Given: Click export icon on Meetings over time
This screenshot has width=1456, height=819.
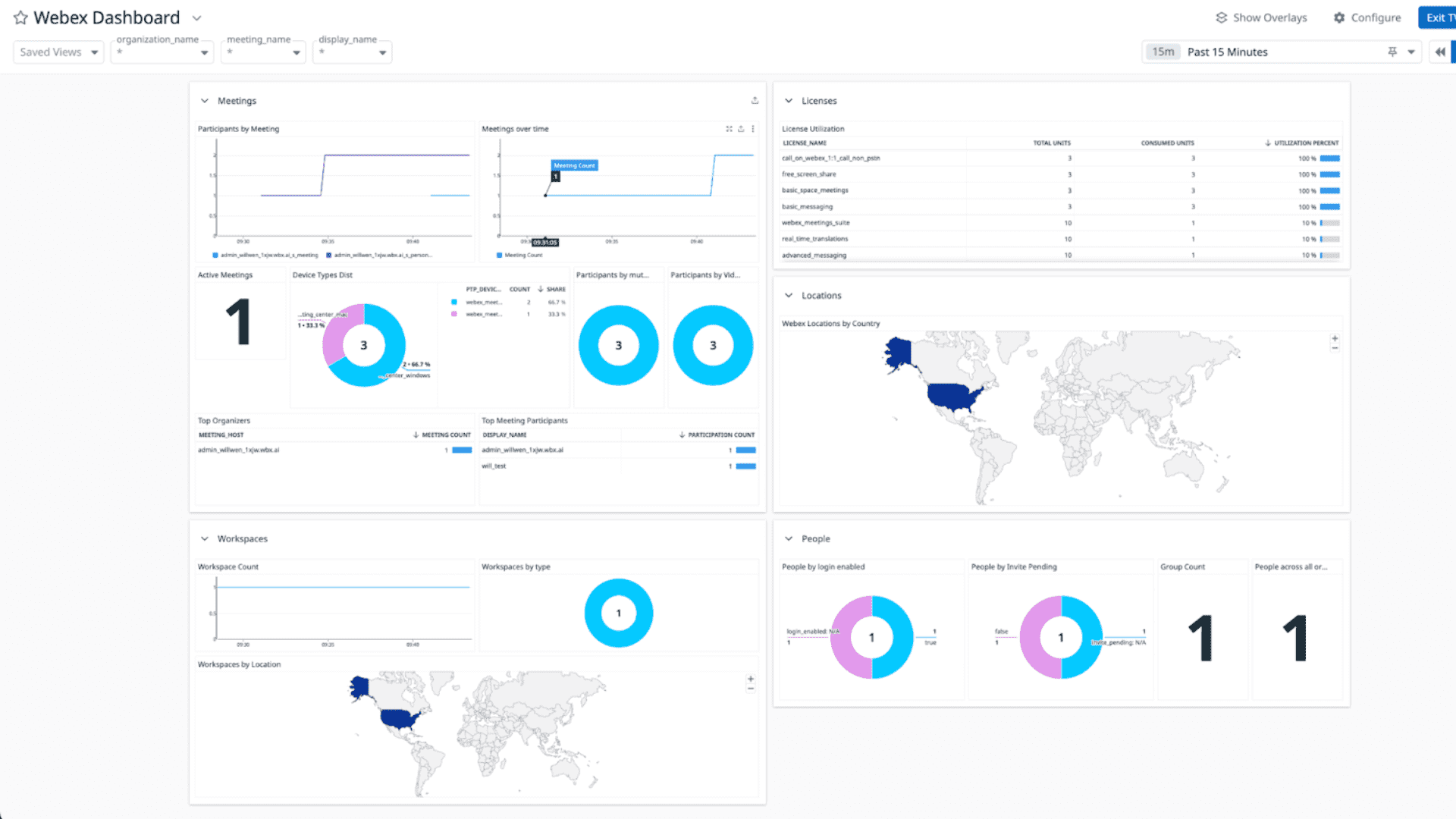Looking at the screenshot, I should (741, 129).
